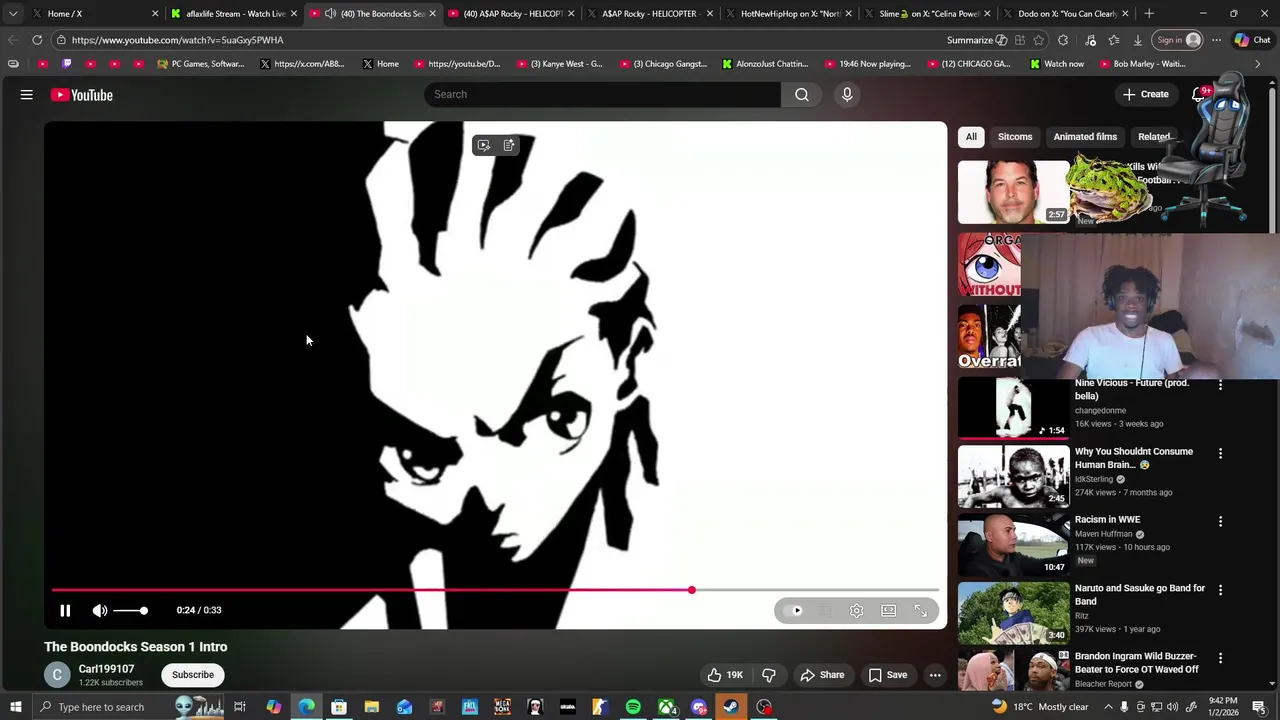Open Nine Vicious - Future video title
The width and height of the screenshot is (1280, 720).
(1132, 389)
